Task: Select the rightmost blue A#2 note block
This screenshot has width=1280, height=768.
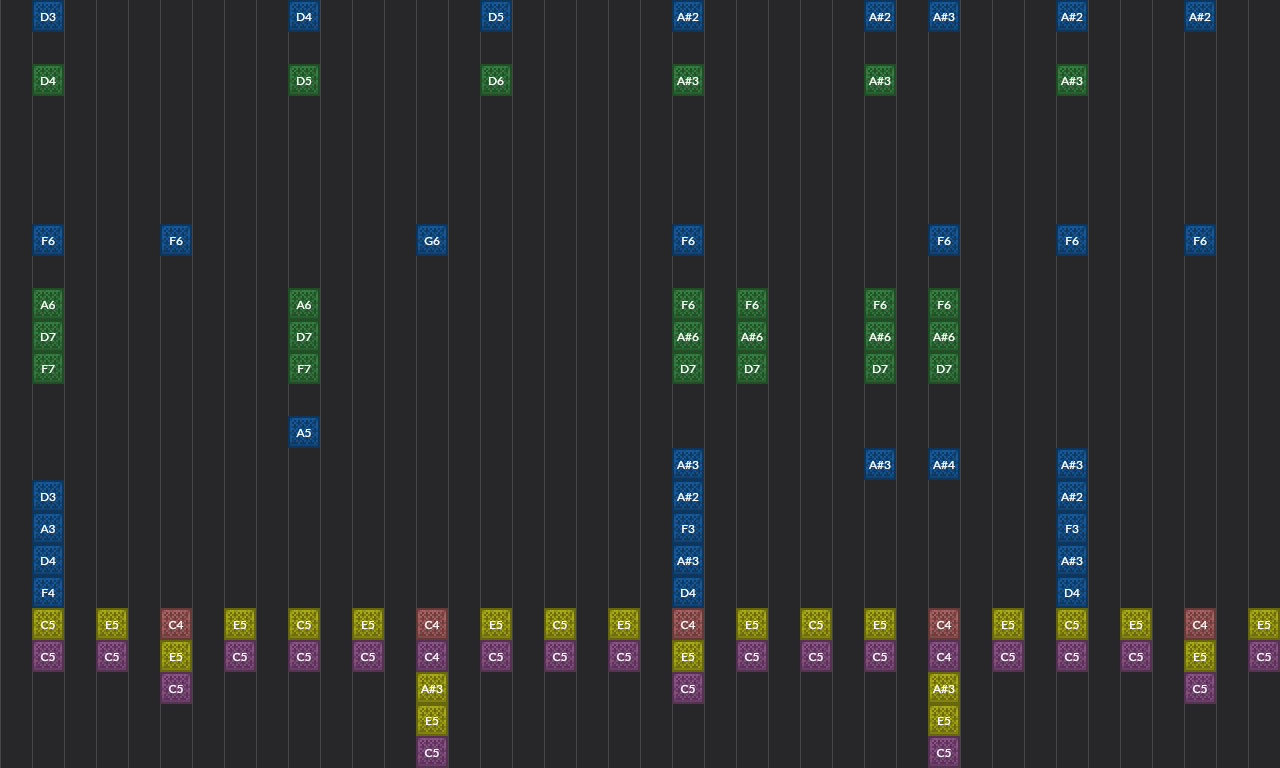Action: point(1200,17)
